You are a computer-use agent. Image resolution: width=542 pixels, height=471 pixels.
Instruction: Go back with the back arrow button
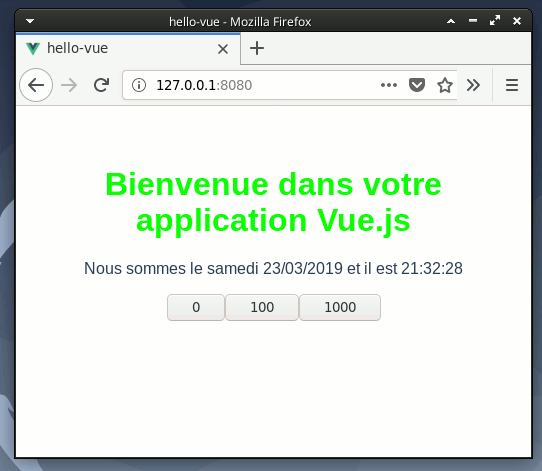click(36, 85)
